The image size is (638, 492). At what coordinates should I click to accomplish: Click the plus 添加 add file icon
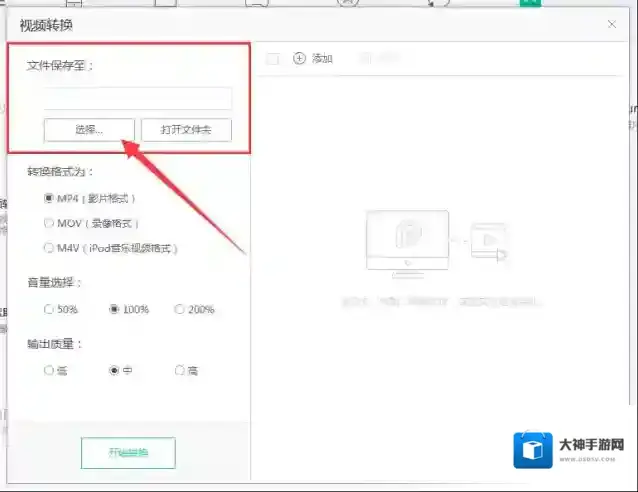click(299, 59)
